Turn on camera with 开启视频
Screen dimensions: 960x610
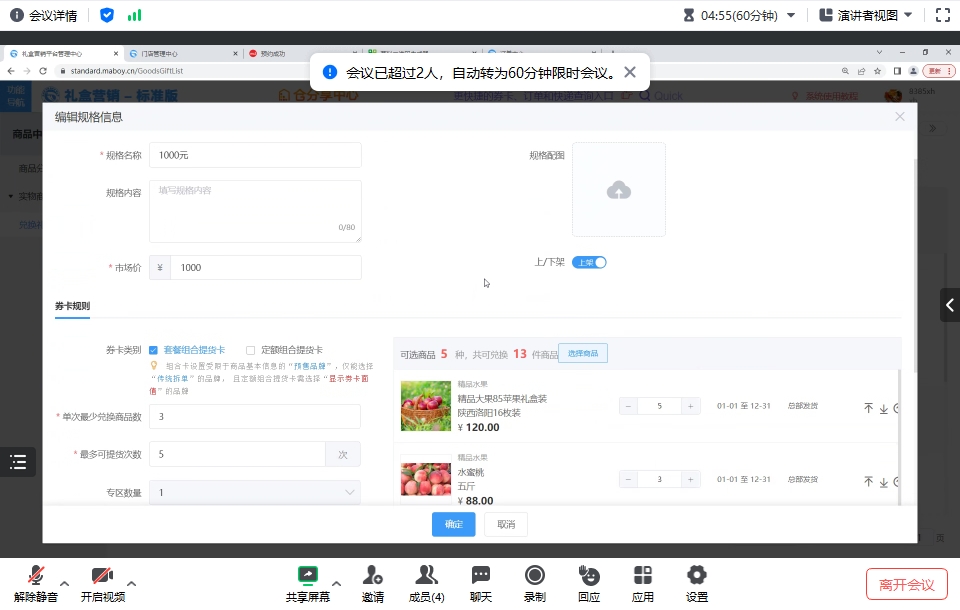click(102, 576)
